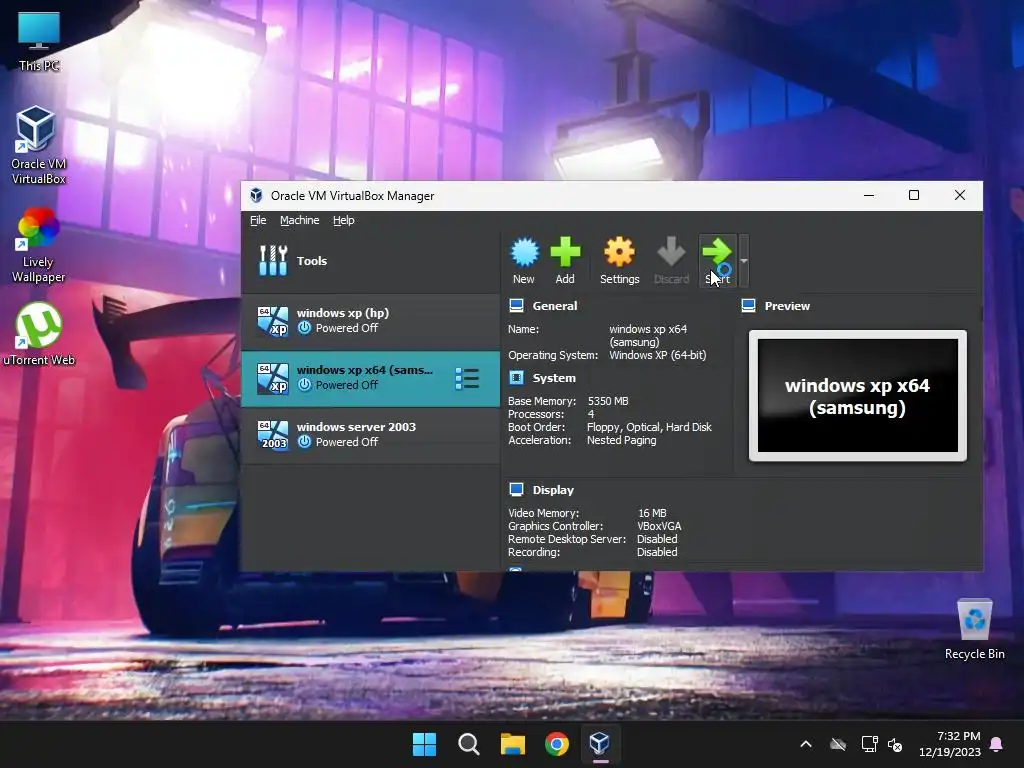Viewport: 1024px width, 768px height.
Task: Click the General section monitor icon
Action: 517,306
